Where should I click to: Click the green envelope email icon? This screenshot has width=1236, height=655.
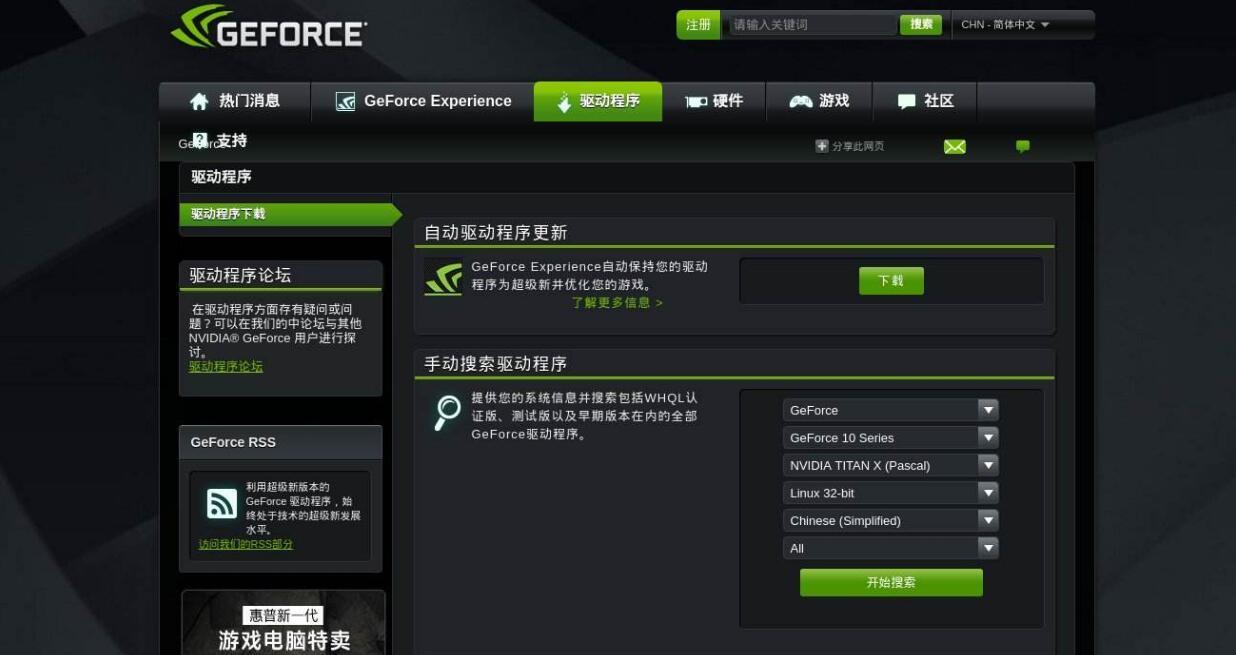pyautogui.click(x=955, y=147)
